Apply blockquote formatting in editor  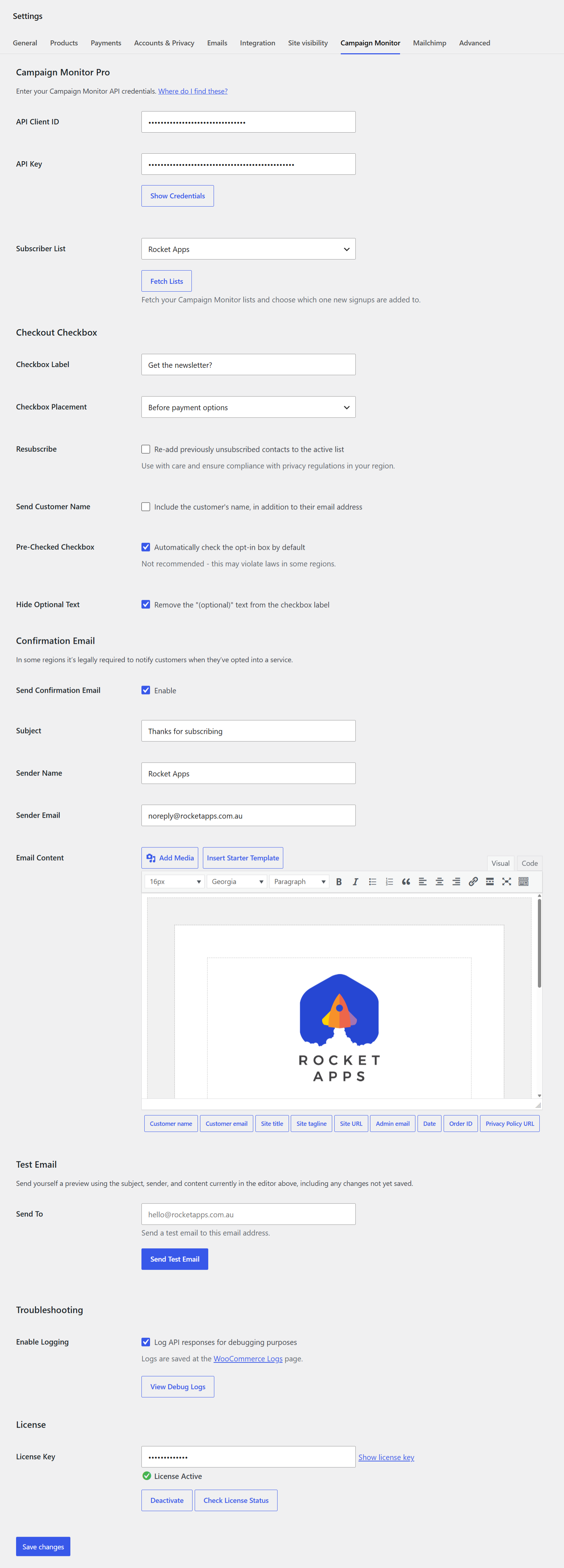(x=406, y=881)
